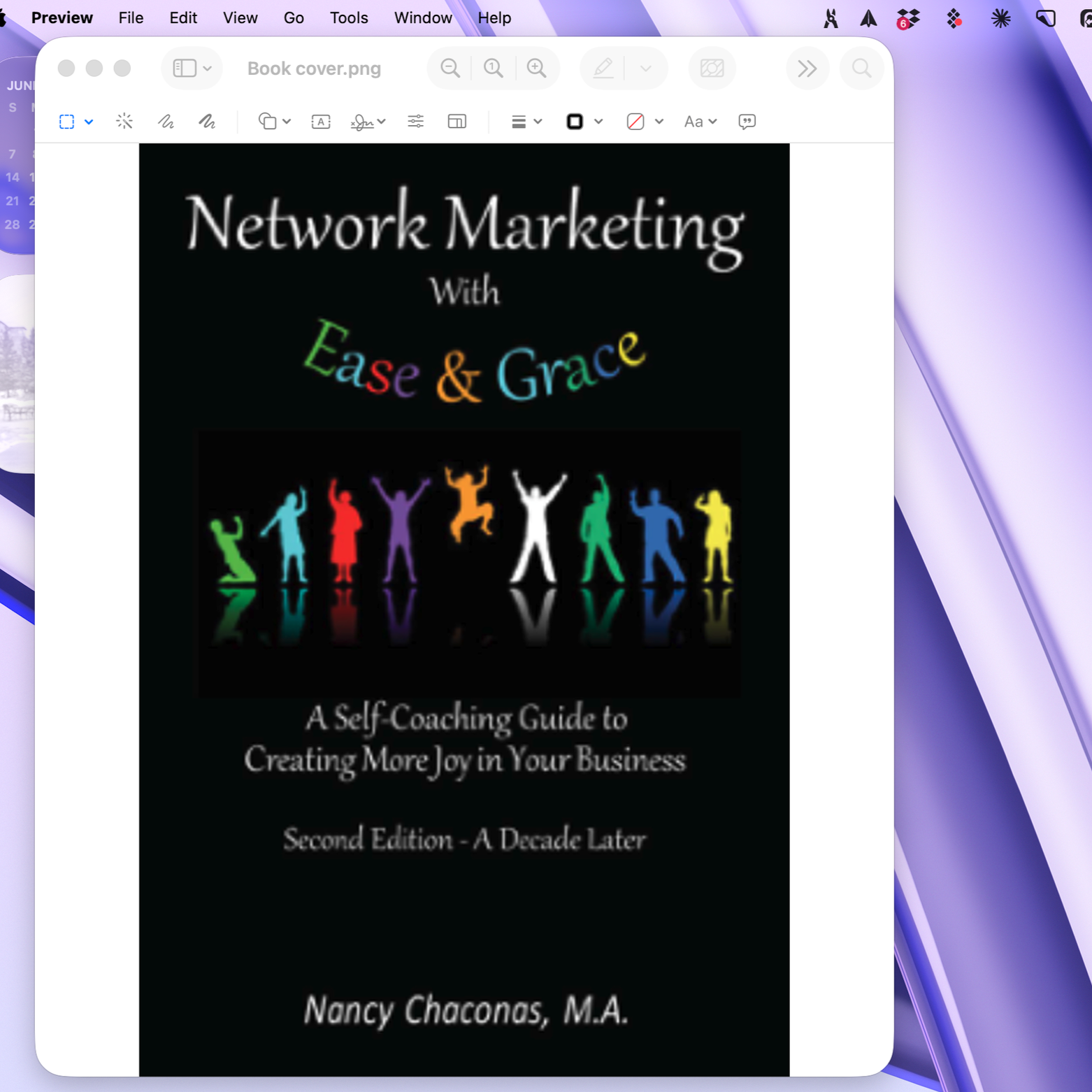The image size is (1092, 1092).
Task: Zoom in the image
Action: 537,68
